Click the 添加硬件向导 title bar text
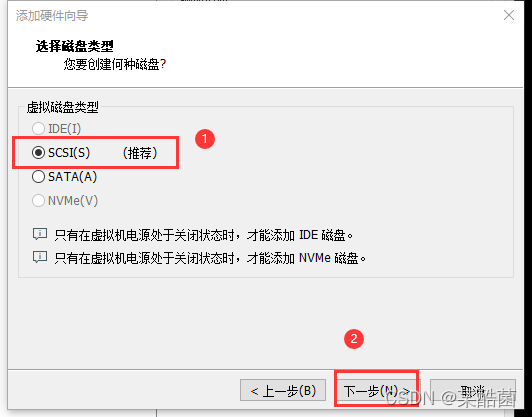Image resolution: width=532 pixels, height=417 pixels. [52, 16]
